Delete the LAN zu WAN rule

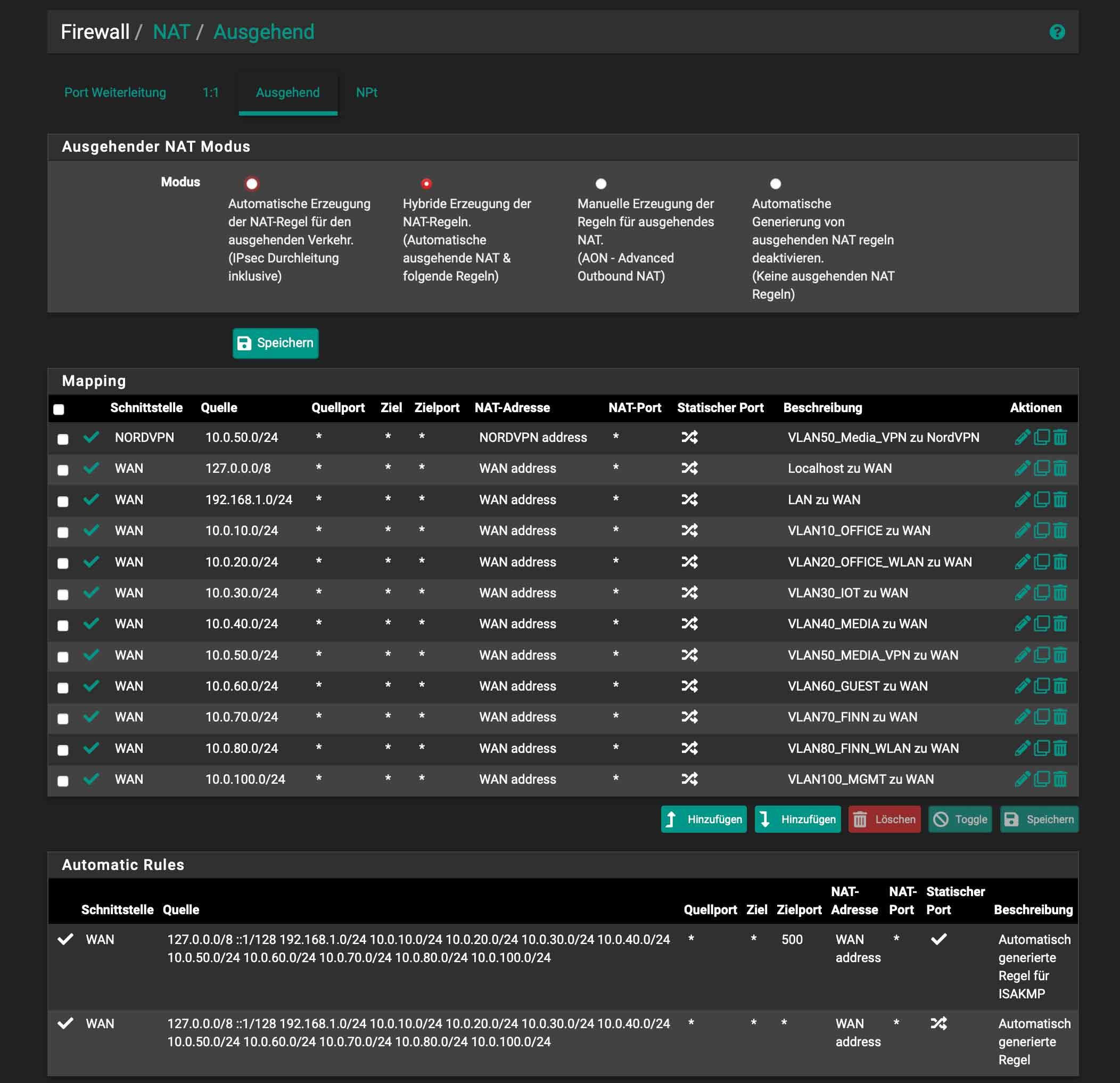(1060, 499)
